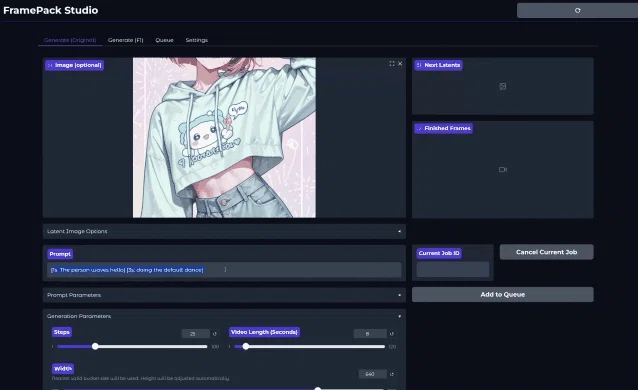The width and height of the screenshot is (638, 390).
Task: Collapse the Generation Parameters section
Action: pyautogui.click(x=224, y=316)
